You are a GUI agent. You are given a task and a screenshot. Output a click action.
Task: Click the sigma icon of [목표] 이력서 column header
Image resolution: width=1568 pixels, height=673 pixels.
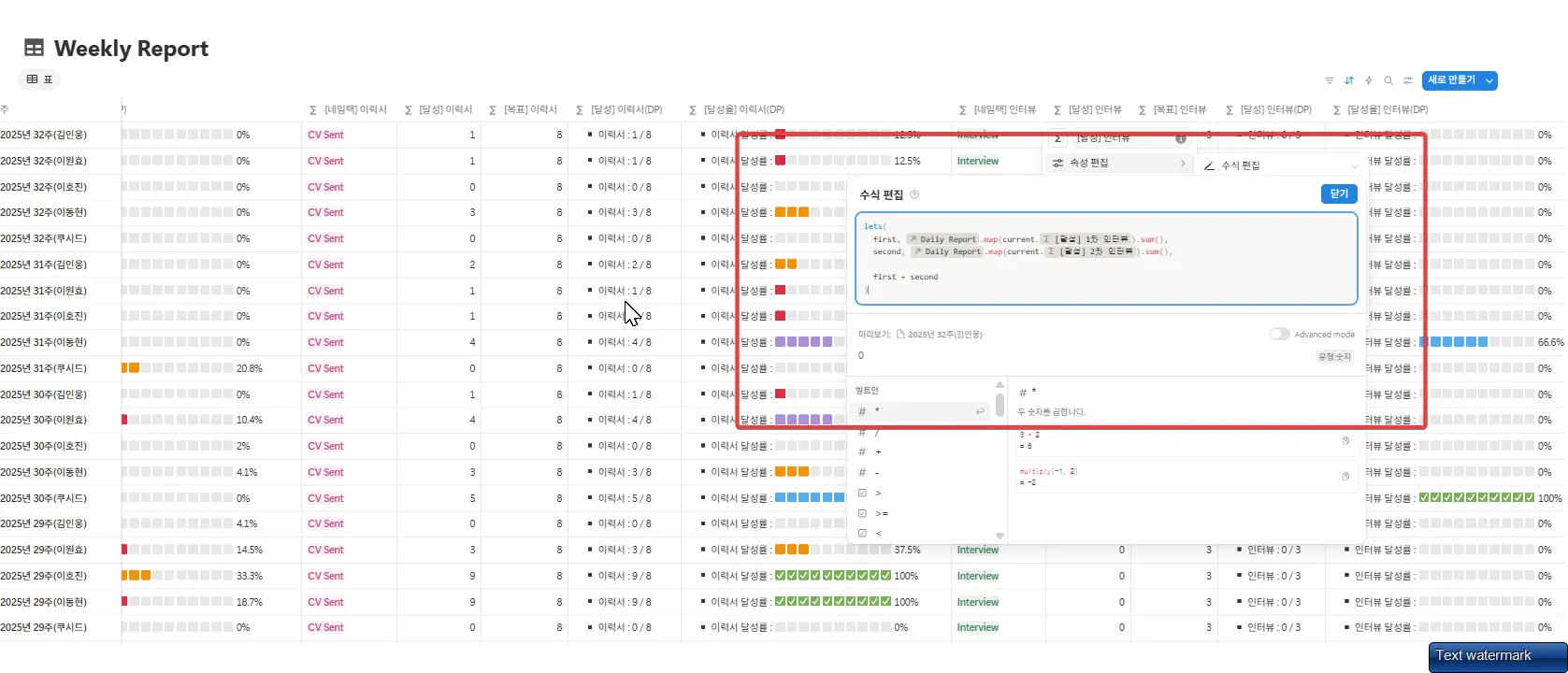click(493, 110)
